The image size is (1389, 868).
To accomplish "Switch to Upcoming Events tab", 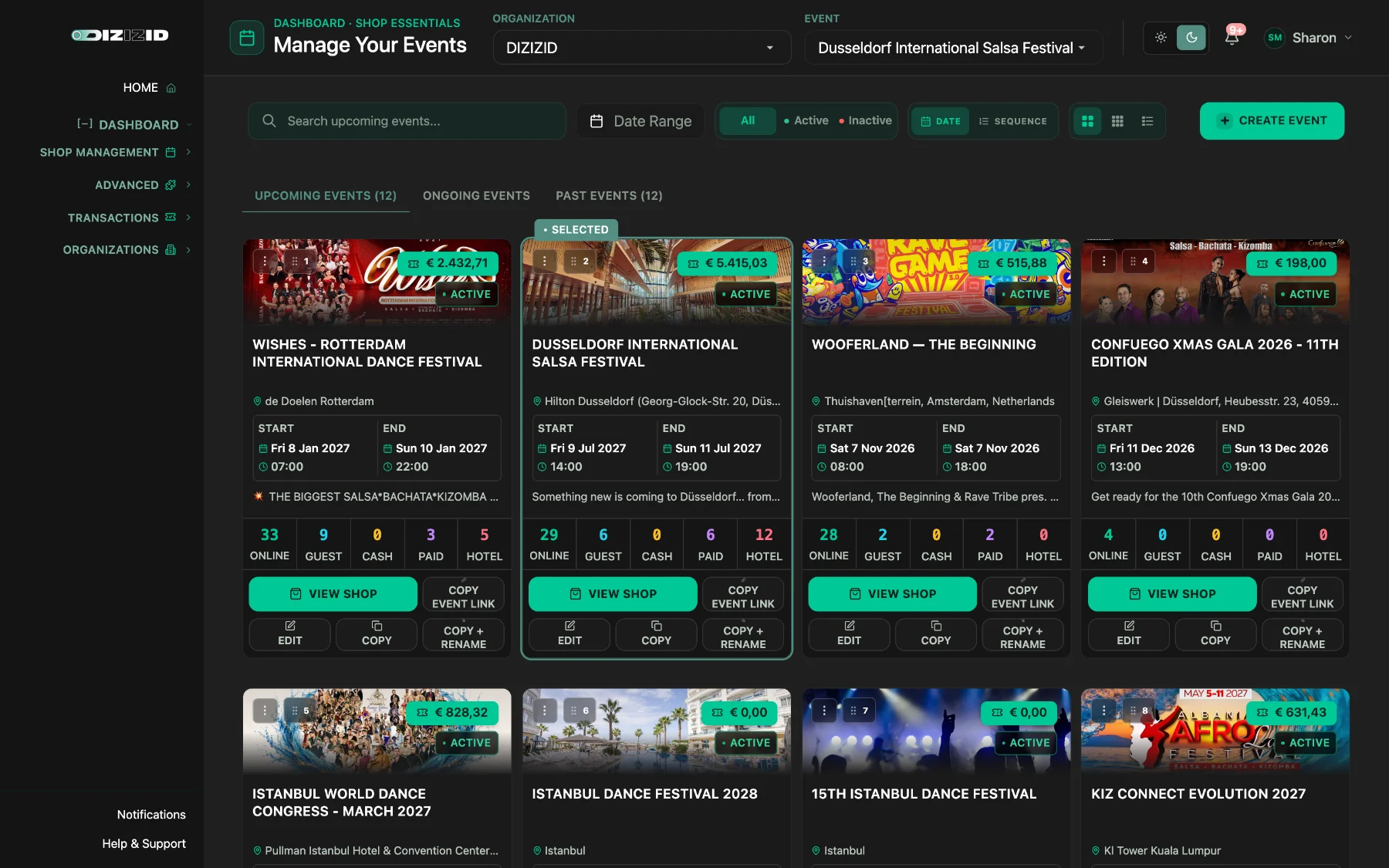I will click(x=326, y=196).
